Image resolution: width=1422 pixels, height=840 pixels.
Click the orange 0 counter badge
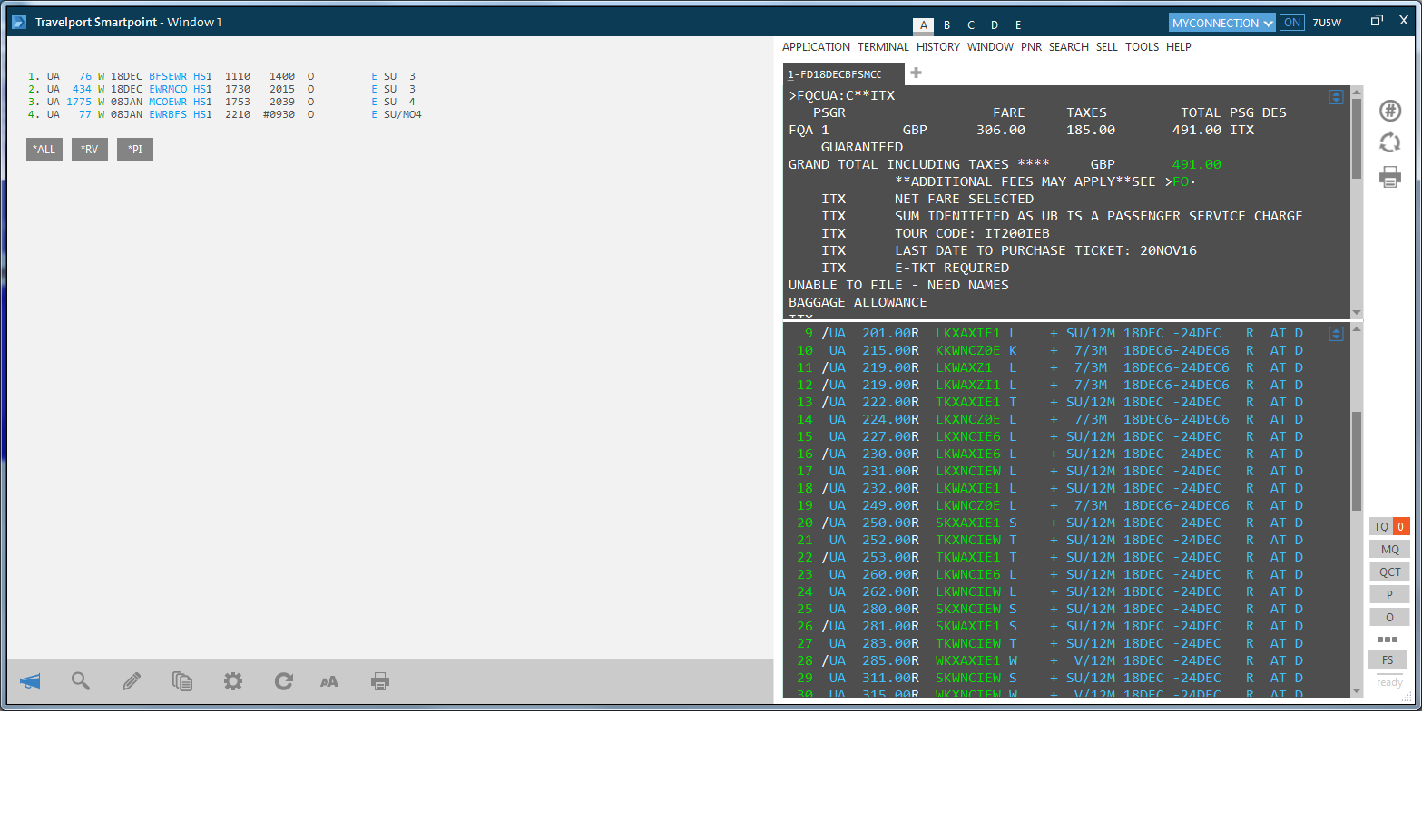pos(1401,527)
